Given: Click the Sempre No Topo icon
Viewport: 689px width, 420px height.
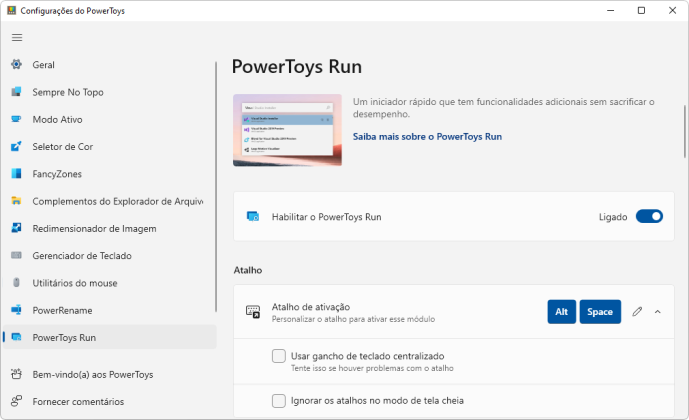Looking at the screenshot, I should point(16,92).
